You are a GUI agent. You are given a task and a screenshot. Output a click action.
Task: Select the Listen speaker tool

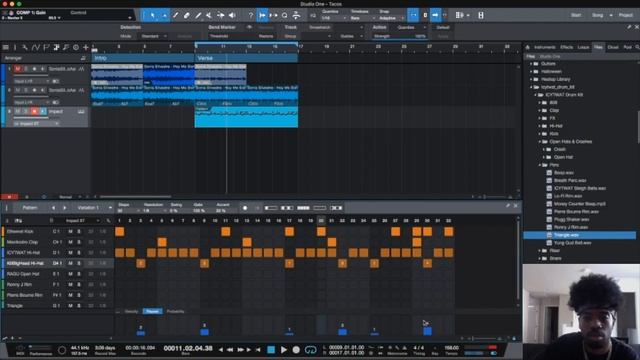(x=232, y=16)
